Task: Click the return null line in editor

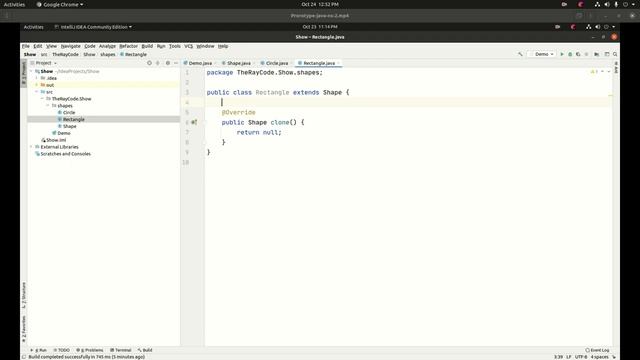Action: pos(259,132)
